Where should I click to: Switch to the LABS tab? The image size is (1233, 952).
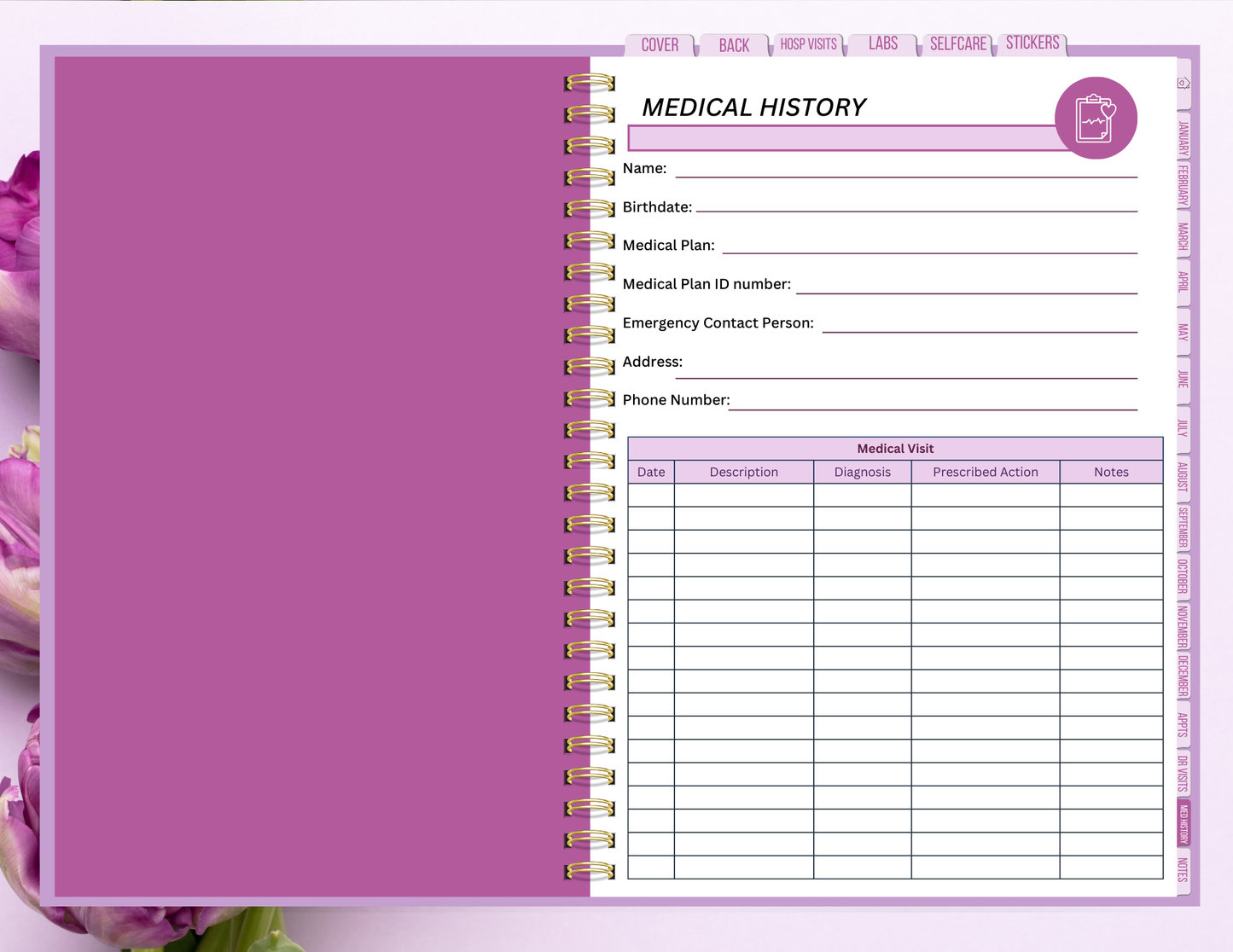coord(883,44)
